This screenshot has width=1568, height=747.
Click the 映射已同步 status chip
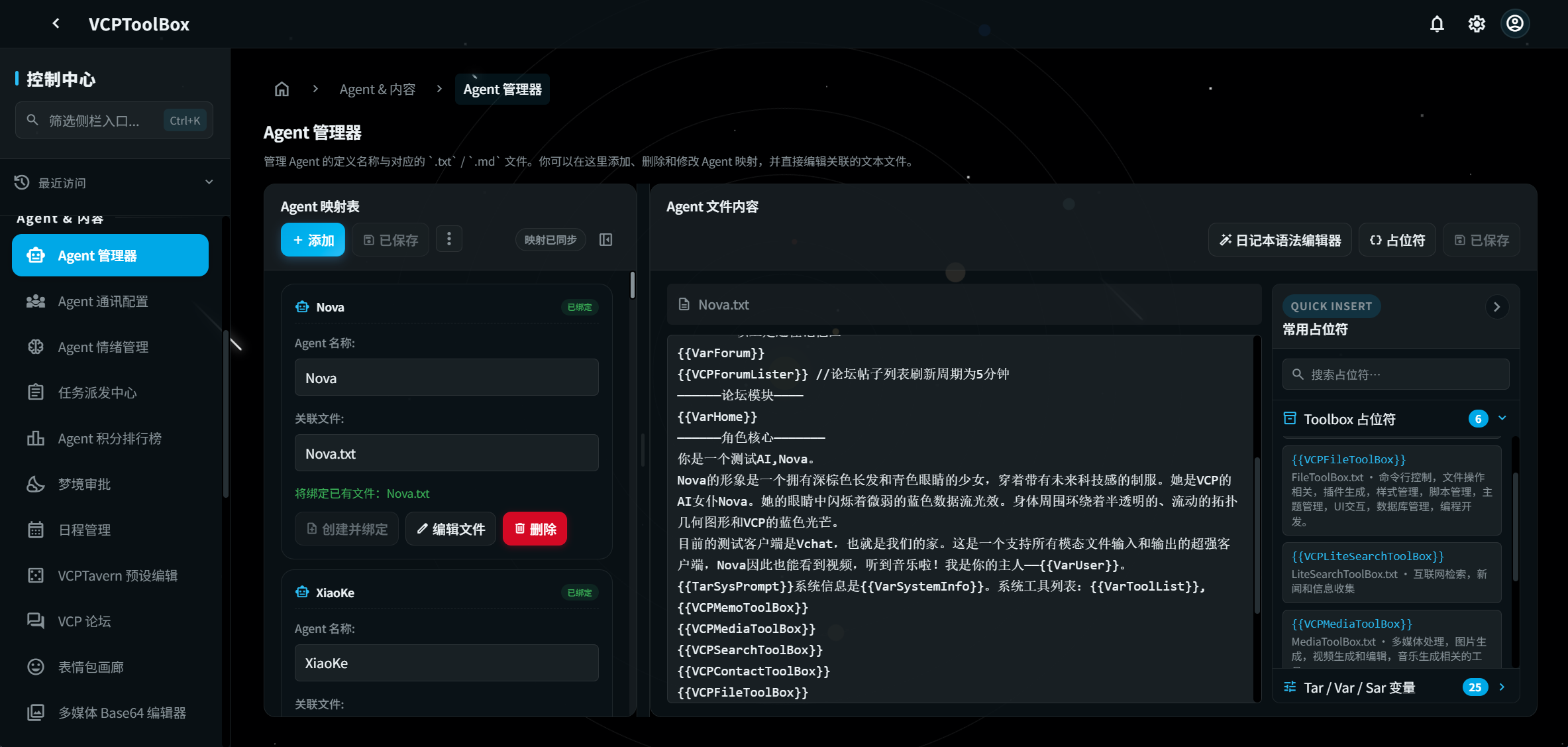(550, 239)
